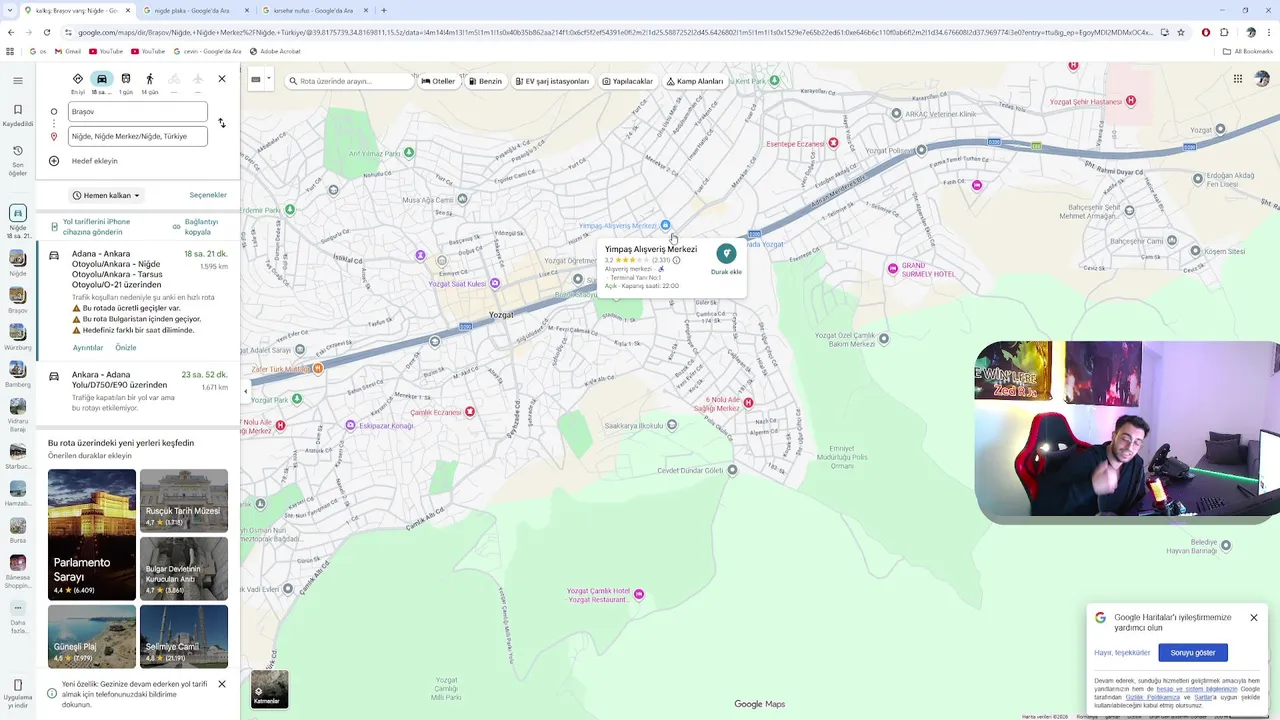Click Hayır, teşekkürler link
Image resolution: width=1280 pixels, height=720 pixels.
[1122, 653]
